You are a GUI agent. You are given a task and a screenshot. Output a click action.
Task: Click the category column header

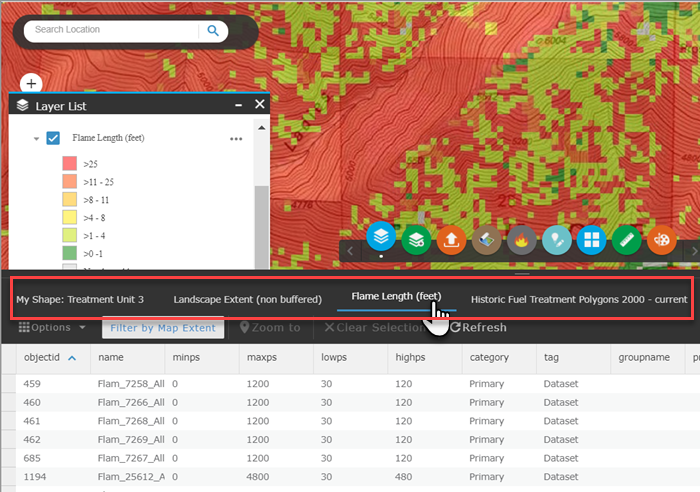point(499,358)
